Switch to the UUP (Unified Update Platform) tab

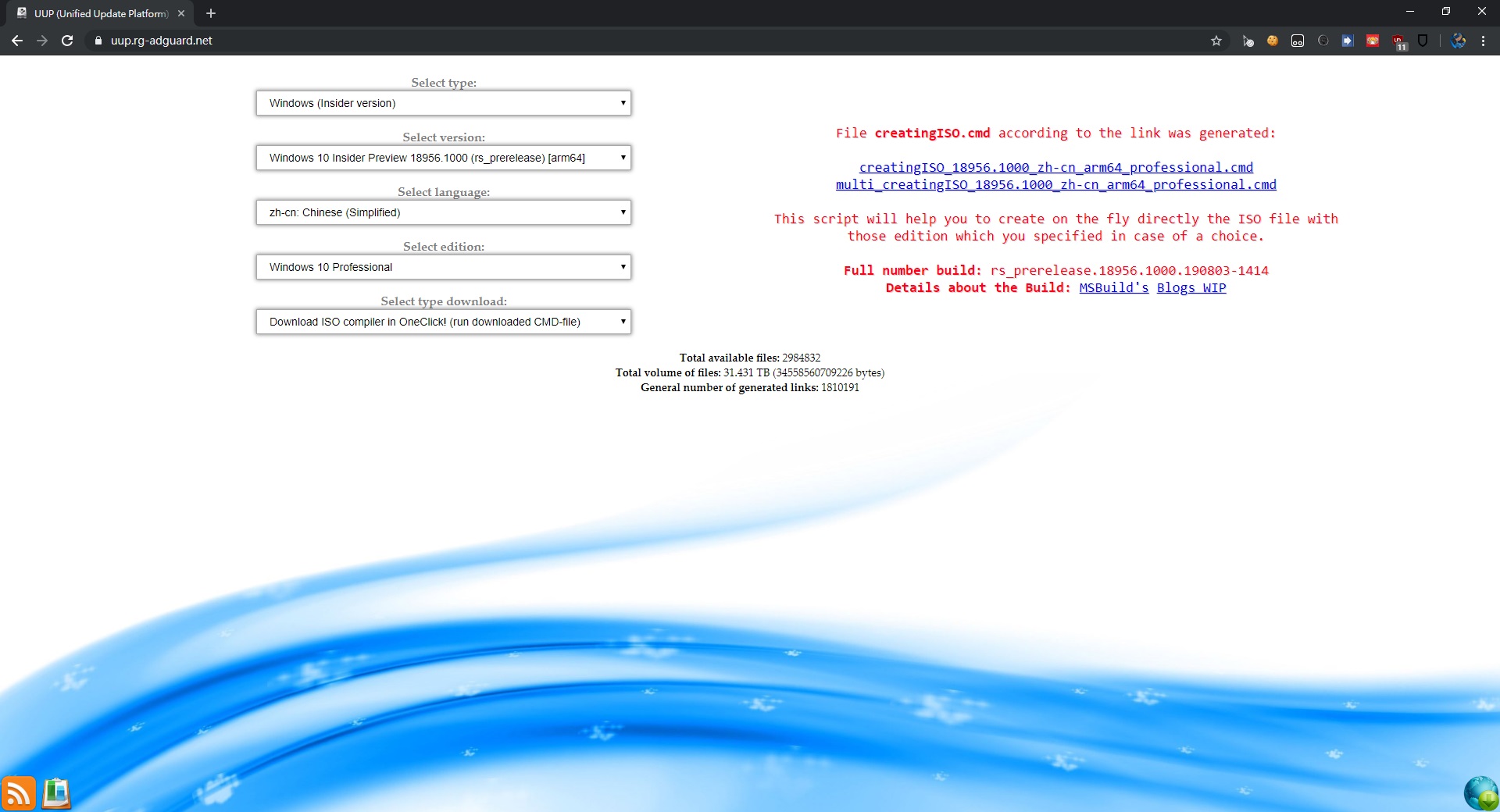point(101,13)
